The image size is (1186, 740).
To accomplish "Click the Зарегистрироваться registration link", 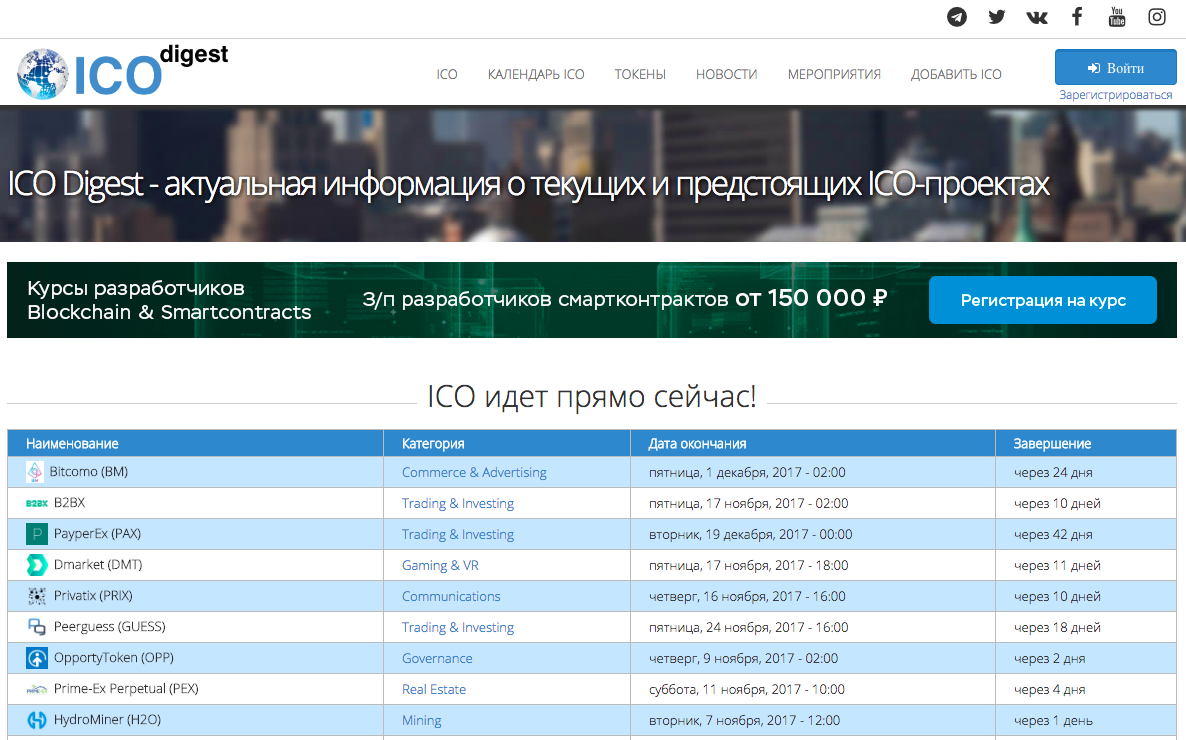I will 1115,95.
